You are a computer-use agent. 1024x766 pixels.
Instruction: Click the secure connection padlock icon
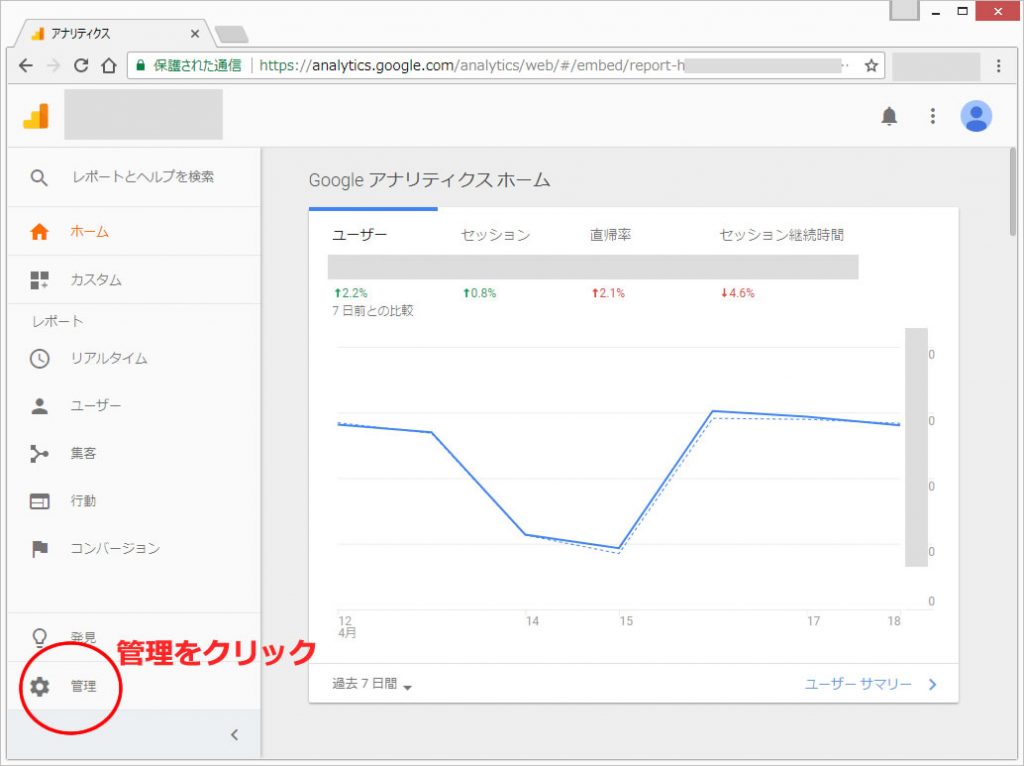pyautogui.click(x=140, y=65)
